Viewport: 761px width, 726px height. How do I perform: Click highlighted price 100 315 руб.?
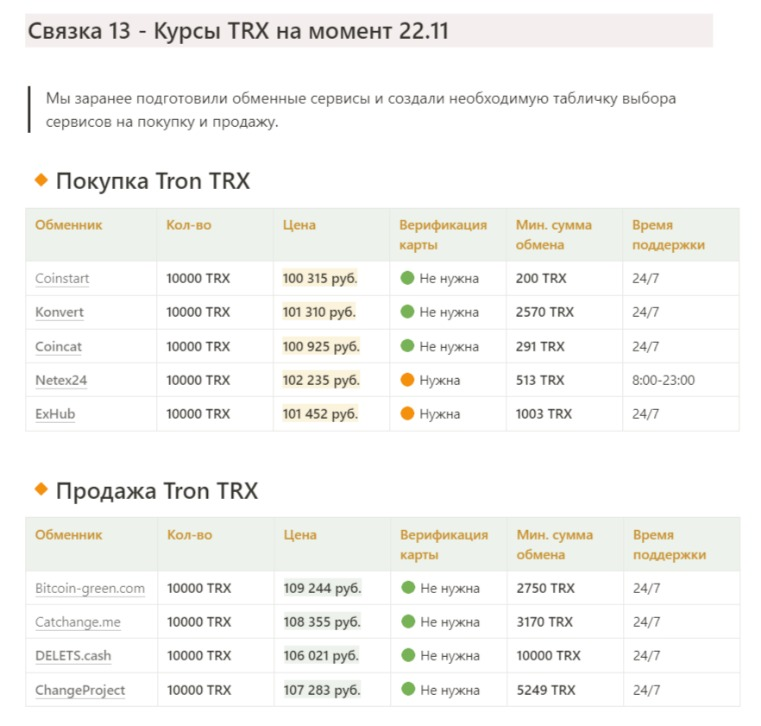320,278
